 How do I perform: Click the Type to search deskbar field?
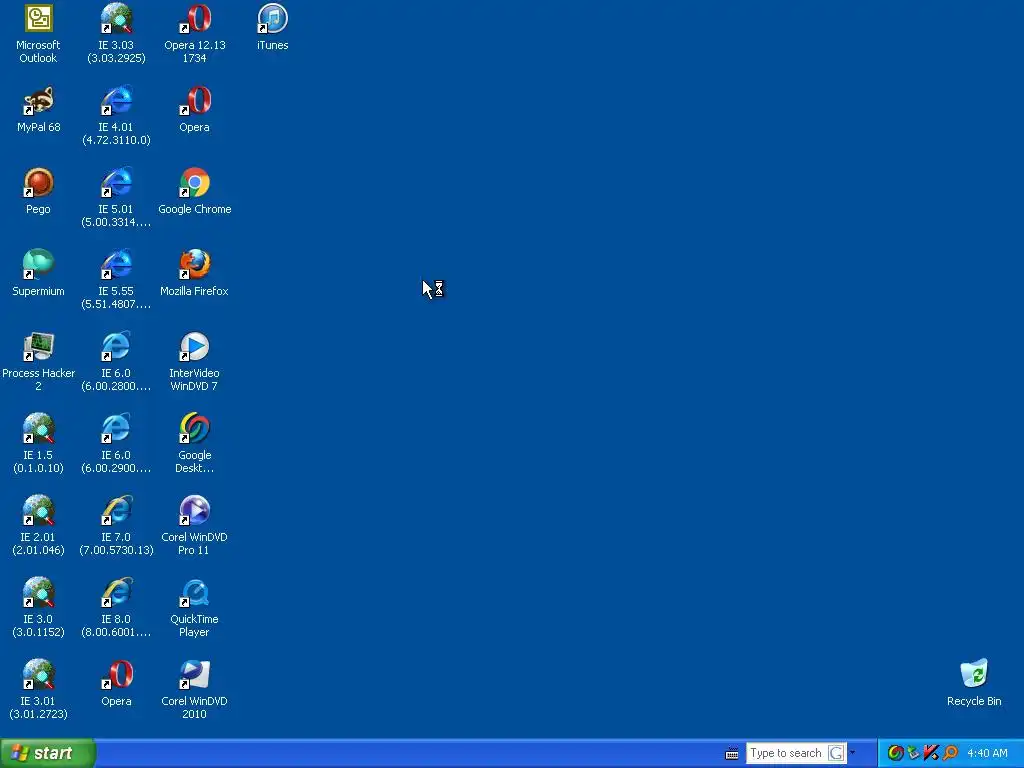(786, 753)
